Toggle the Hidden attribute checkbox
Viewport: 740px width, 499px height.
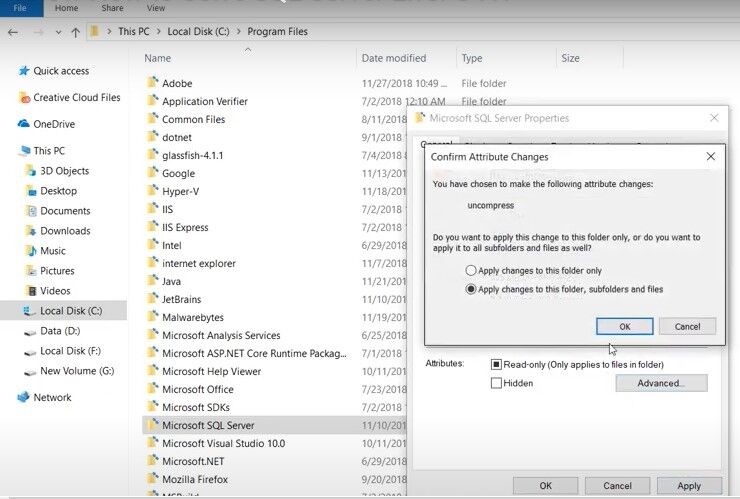(496, 383)
